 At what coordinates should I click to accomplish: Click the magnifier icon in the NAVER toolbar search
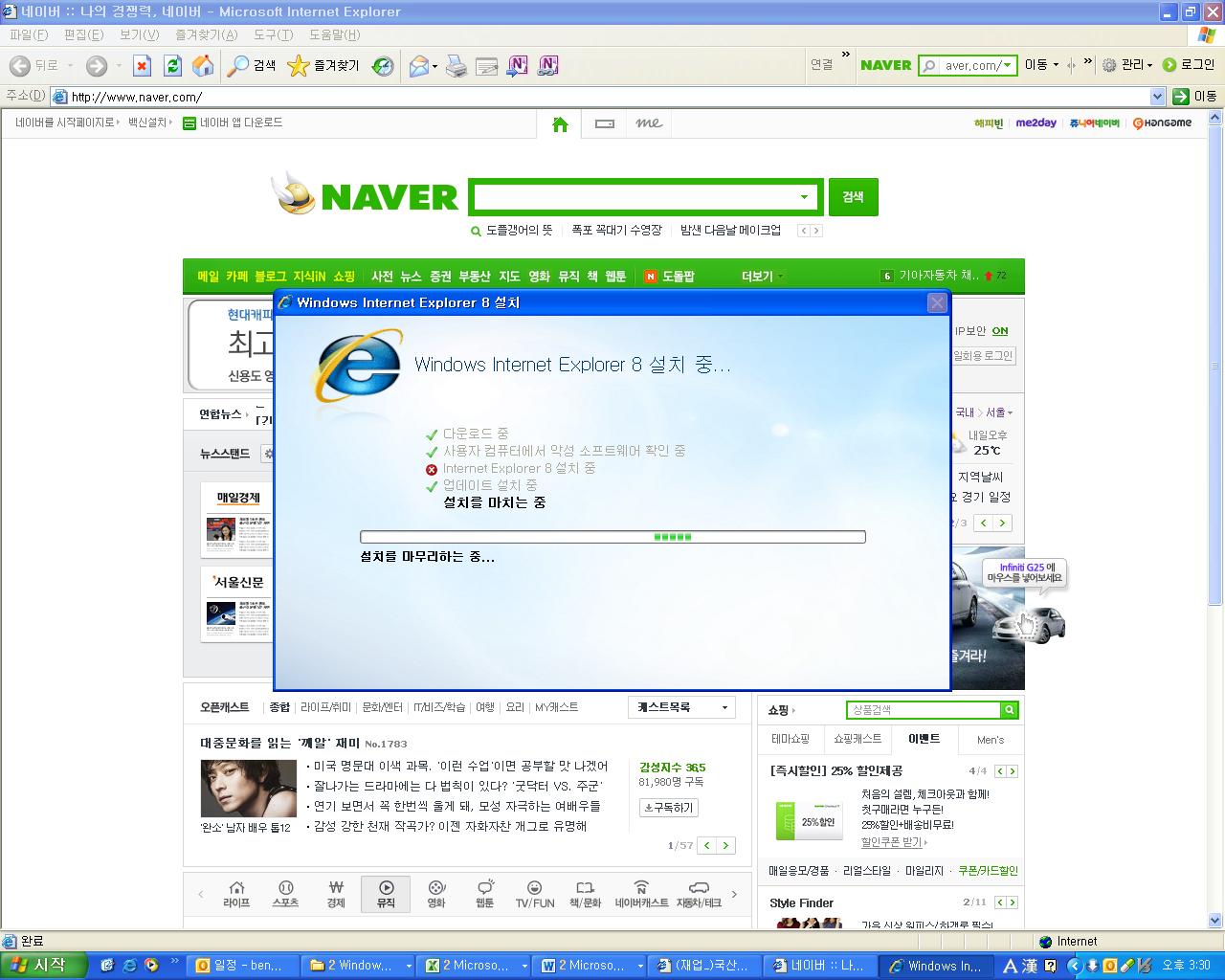[930, 65]
